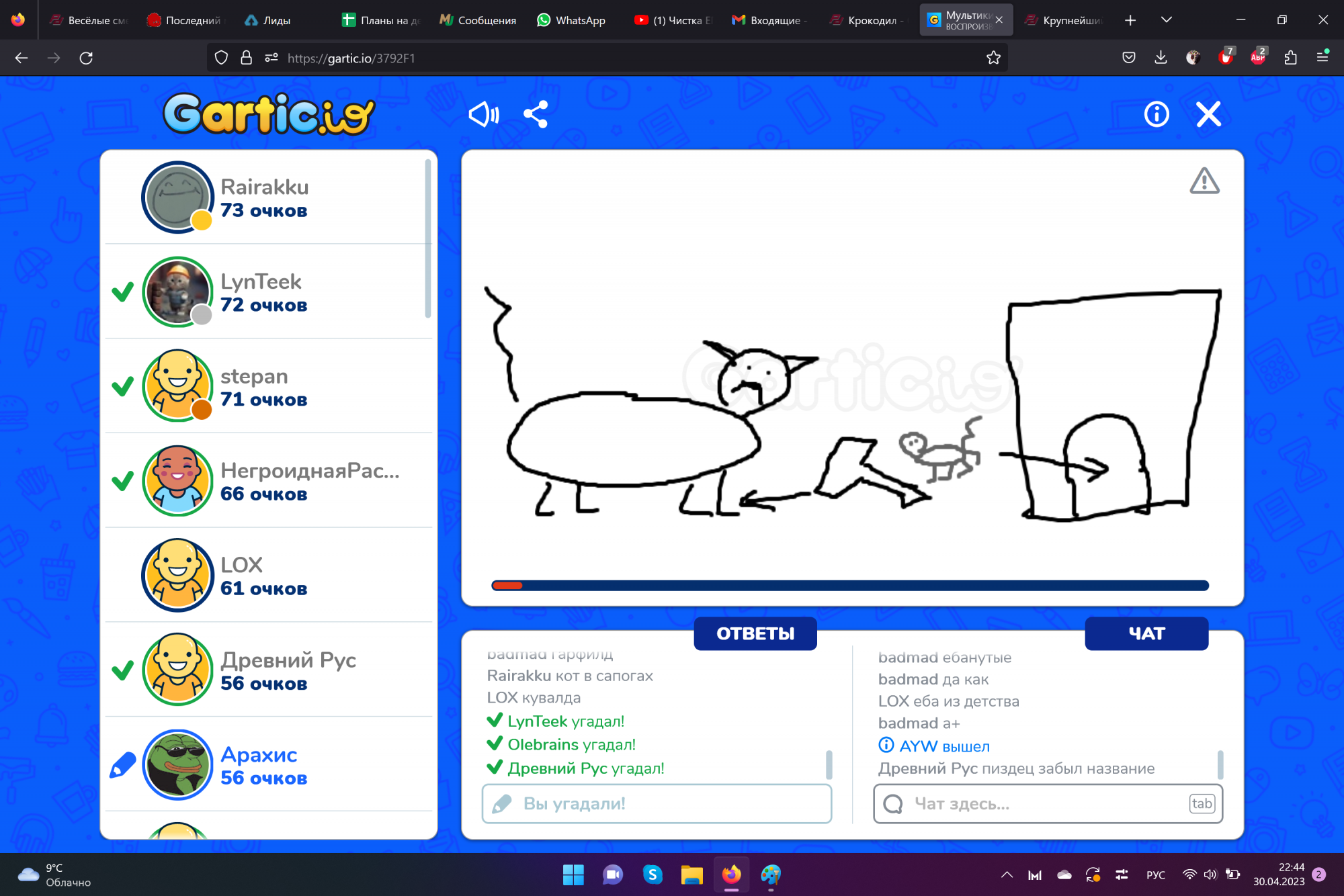Click the round timer progress bar
Screen dimensions: 1344x896
[x=850, y=586]
